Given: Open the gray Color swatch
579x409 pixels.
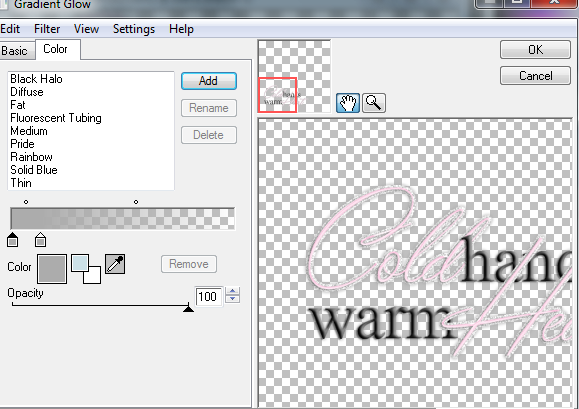Looking at the screenshot, I should [52, 269].
